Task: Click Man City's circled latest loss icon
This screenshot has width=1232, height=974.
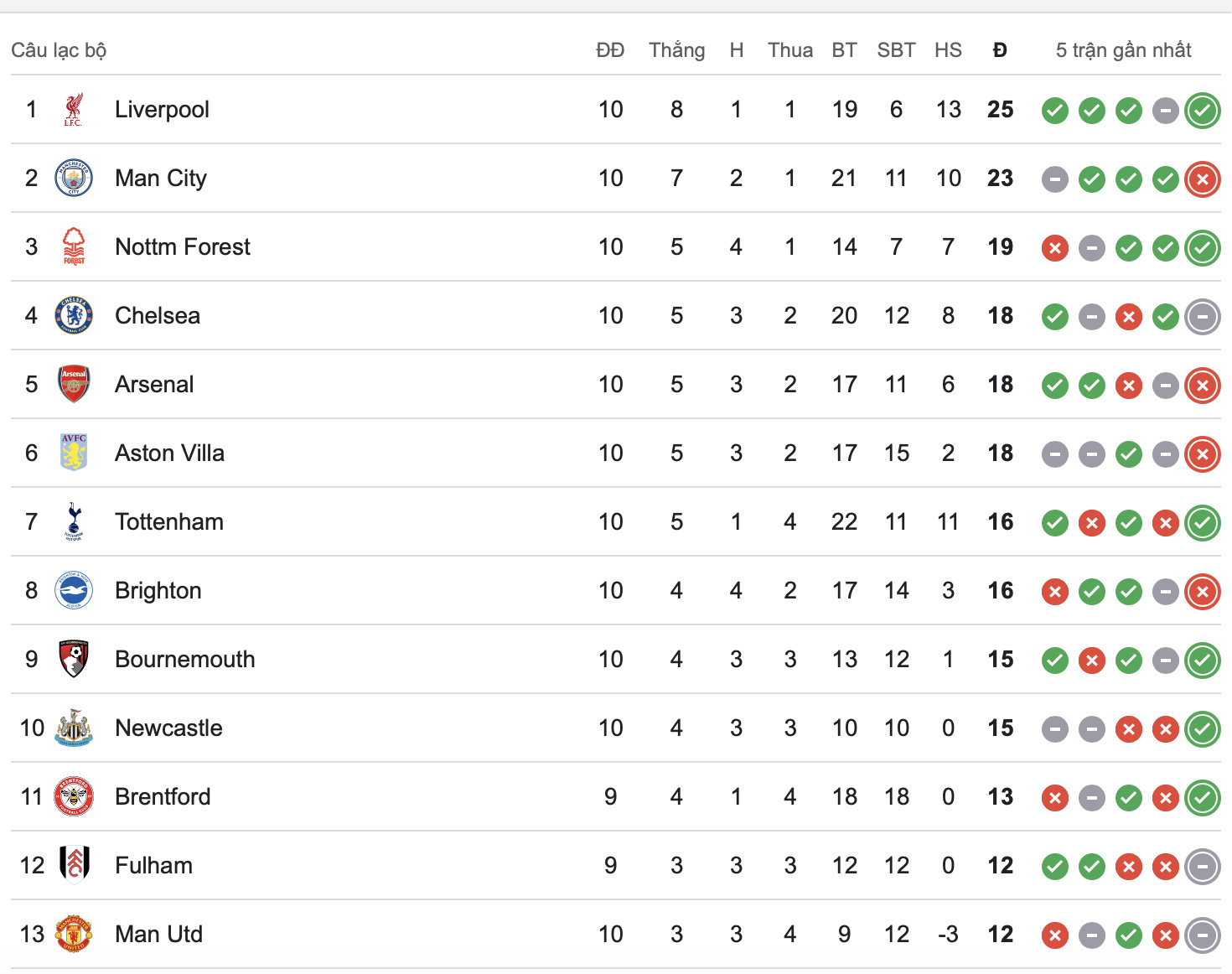Action: (1202, 179)
